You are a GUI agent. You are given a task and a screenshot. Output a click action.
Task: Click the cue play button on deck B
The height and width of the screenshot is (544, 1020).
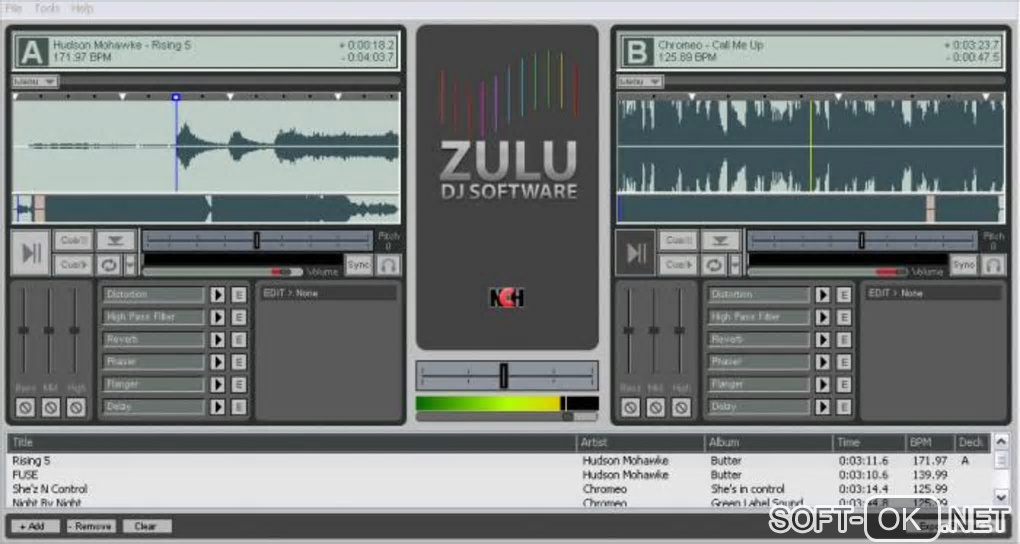coord(678,265)
